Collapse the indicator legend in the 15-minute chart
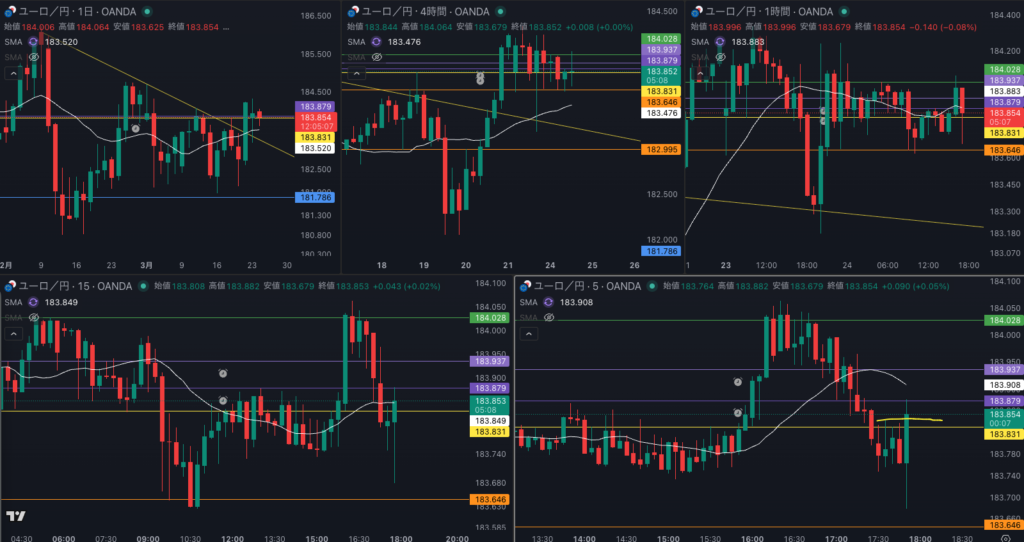This screenshot has height=542, width=1024. coord(12,333)
